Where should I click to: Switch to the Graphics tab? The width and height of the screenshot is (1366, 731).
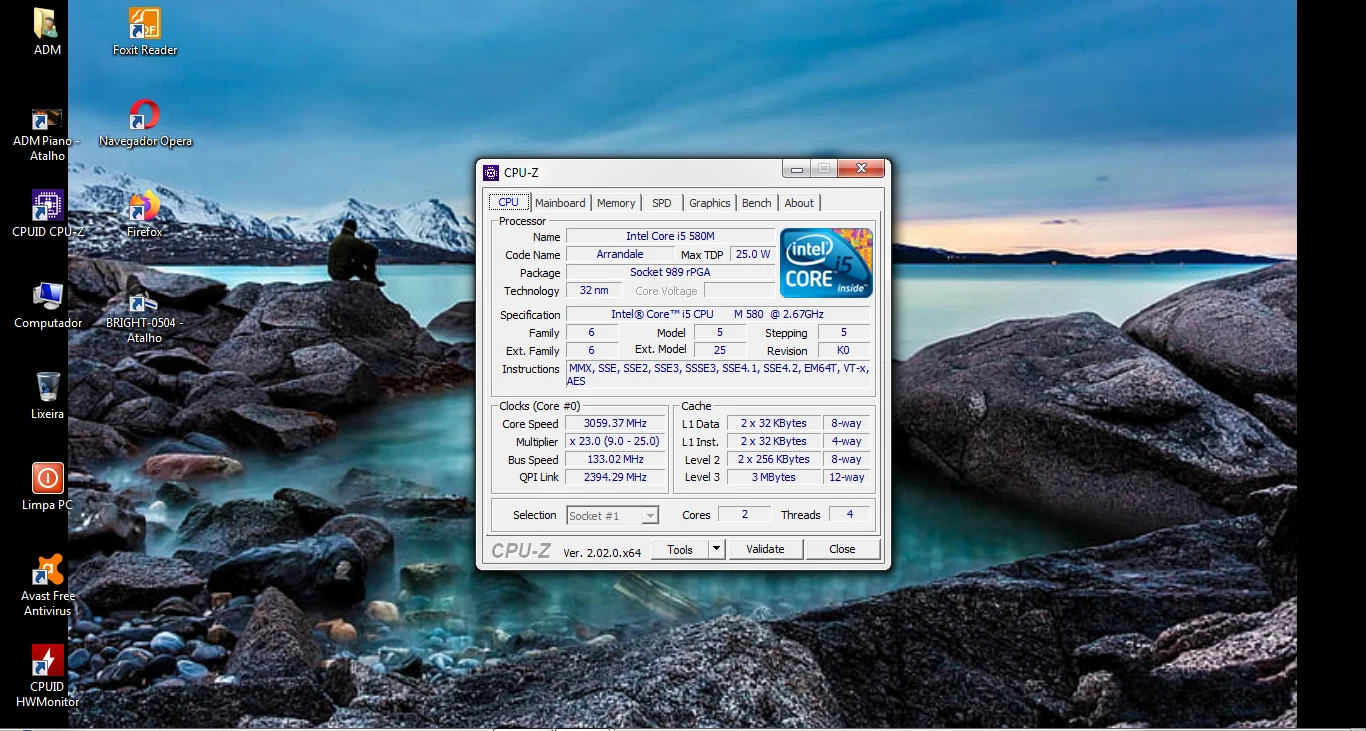pyautogui.click(x=710, y=203)
